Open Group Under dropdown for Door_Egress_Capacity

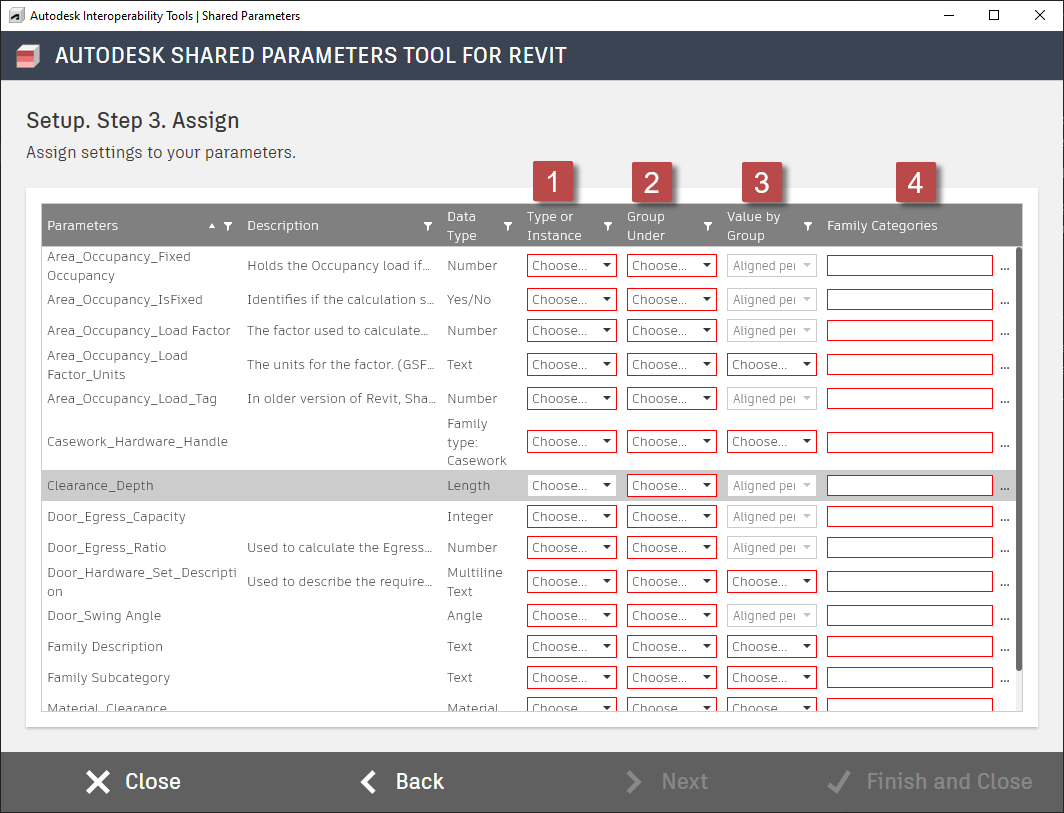pyautogui.click(x=672, y=516)
